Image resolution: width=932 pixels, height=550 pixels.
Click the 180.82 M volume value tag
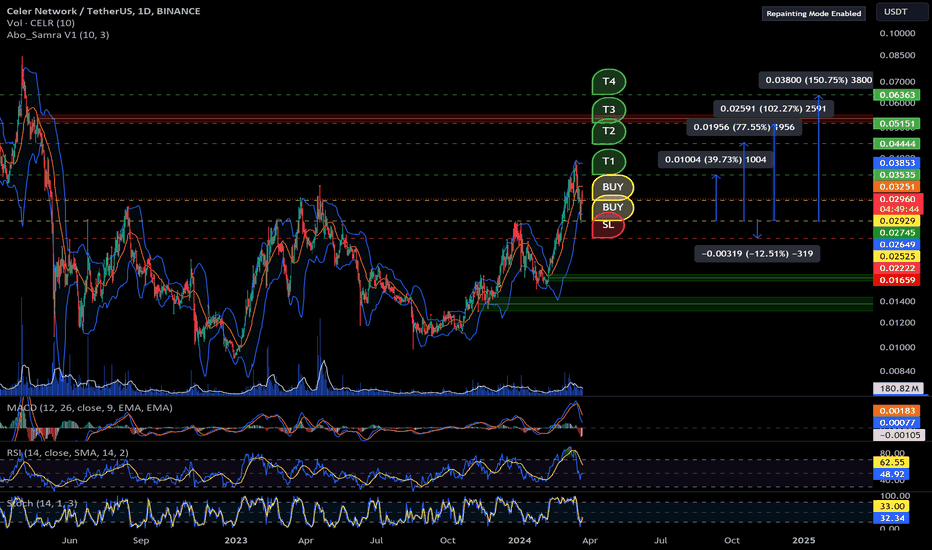(x=899, y=388)
